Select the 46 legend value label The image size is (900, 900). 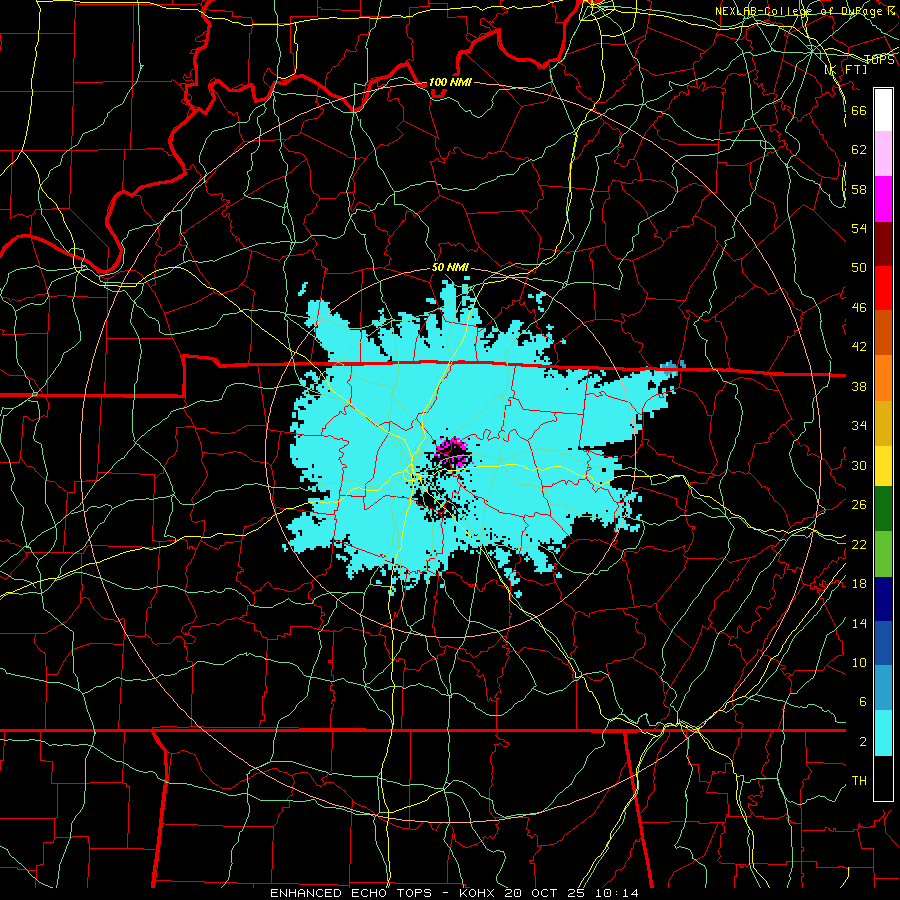[859, 308]
